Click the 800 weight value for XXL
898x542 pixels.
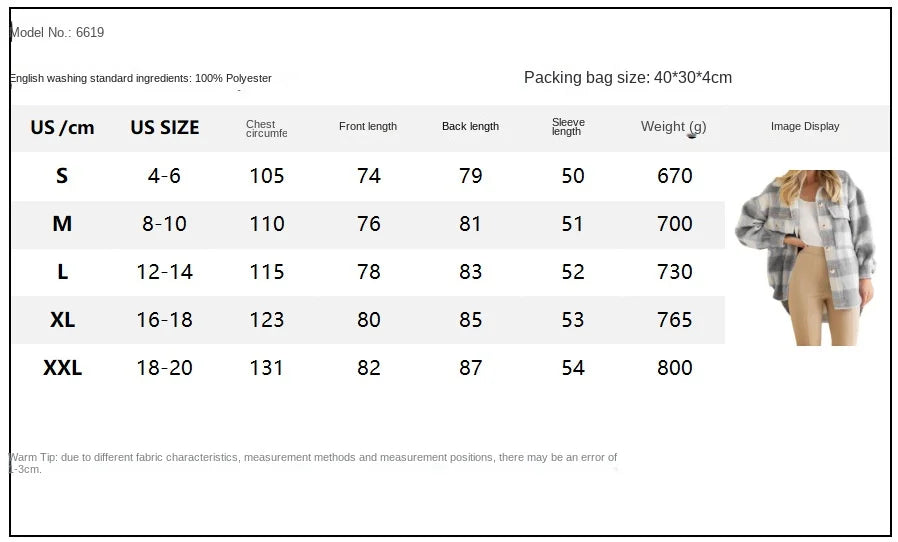[675, 368]
